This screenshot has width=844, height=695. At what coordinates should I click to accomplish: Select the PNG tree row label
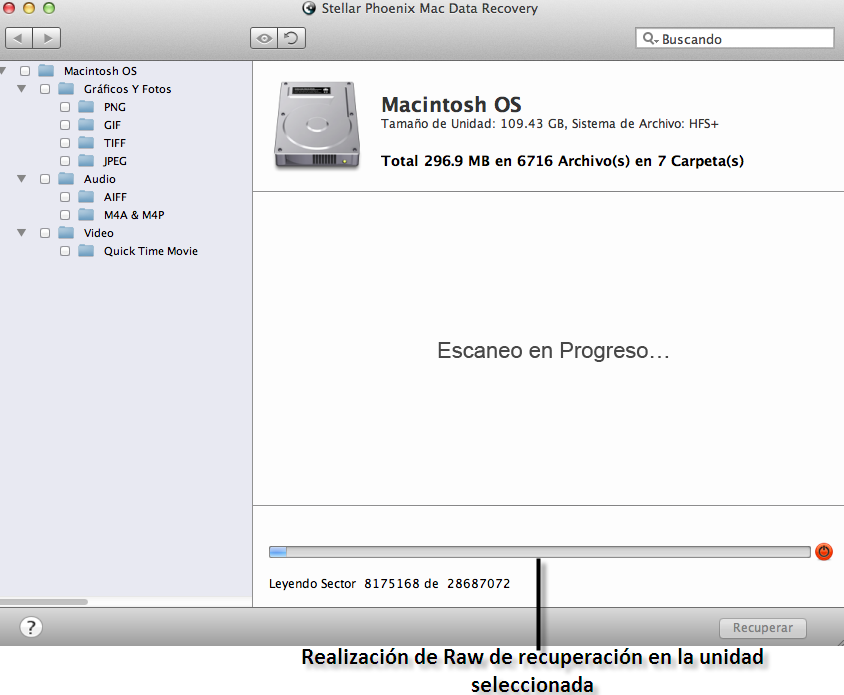point(115,107)
